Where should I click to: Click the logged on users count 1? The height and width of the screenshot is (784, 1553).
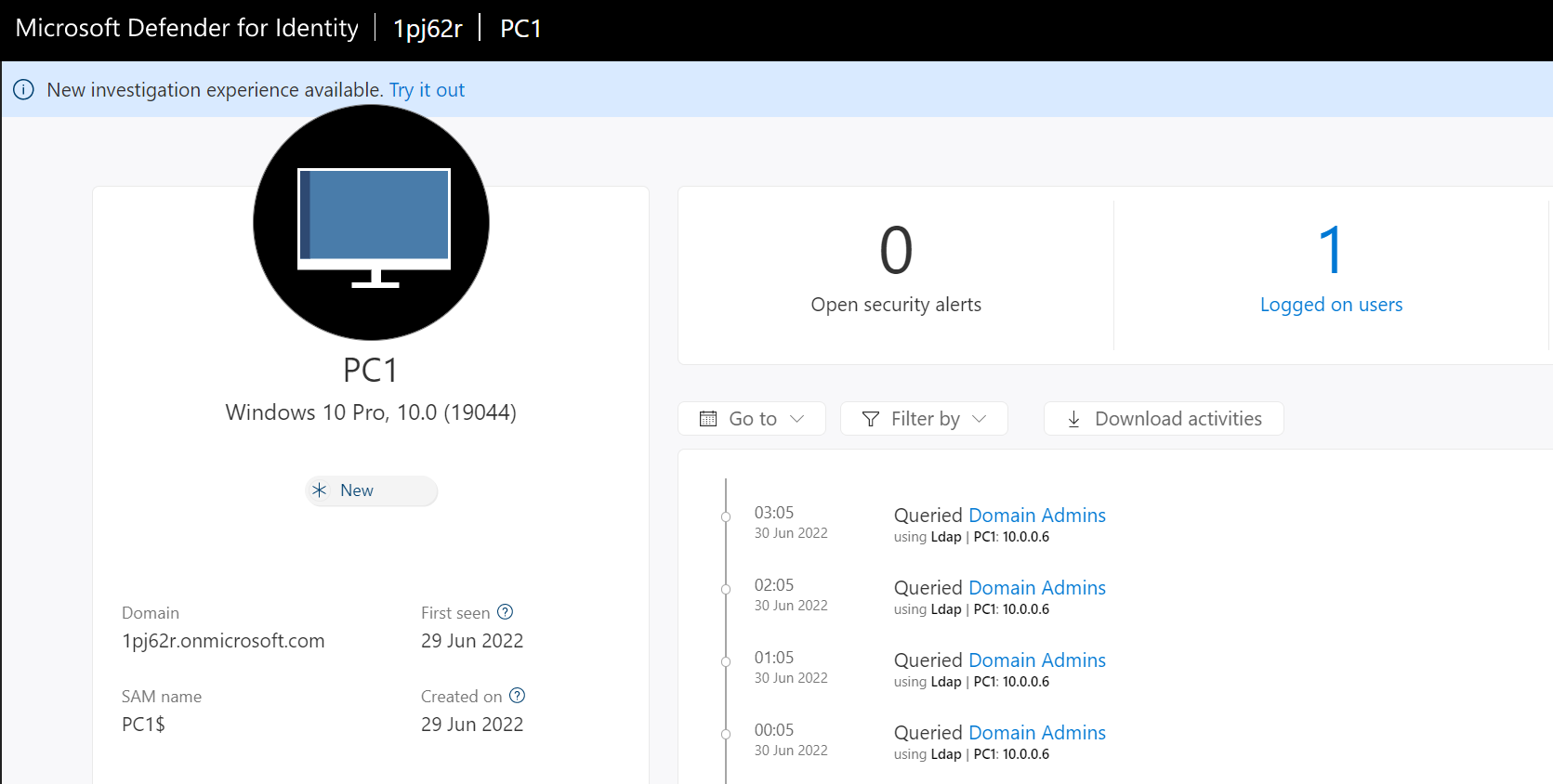tap(1331, 250)
